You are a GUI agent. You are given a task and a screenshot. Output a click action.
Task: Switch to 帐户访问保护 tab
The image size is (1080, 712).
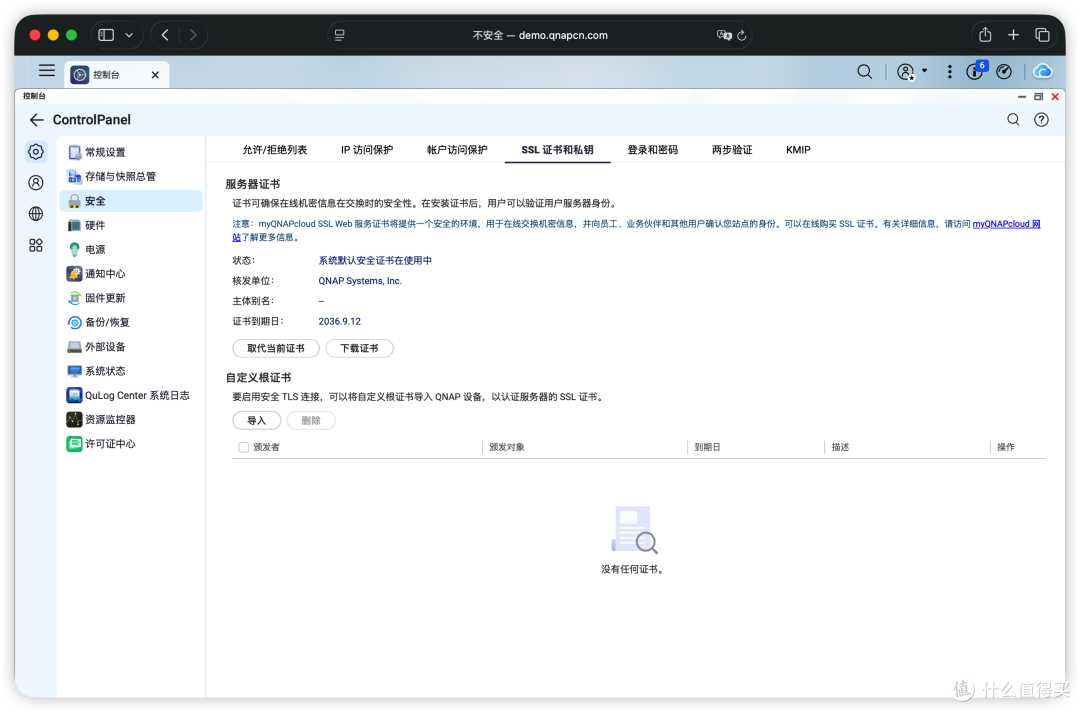coord(457,150)
